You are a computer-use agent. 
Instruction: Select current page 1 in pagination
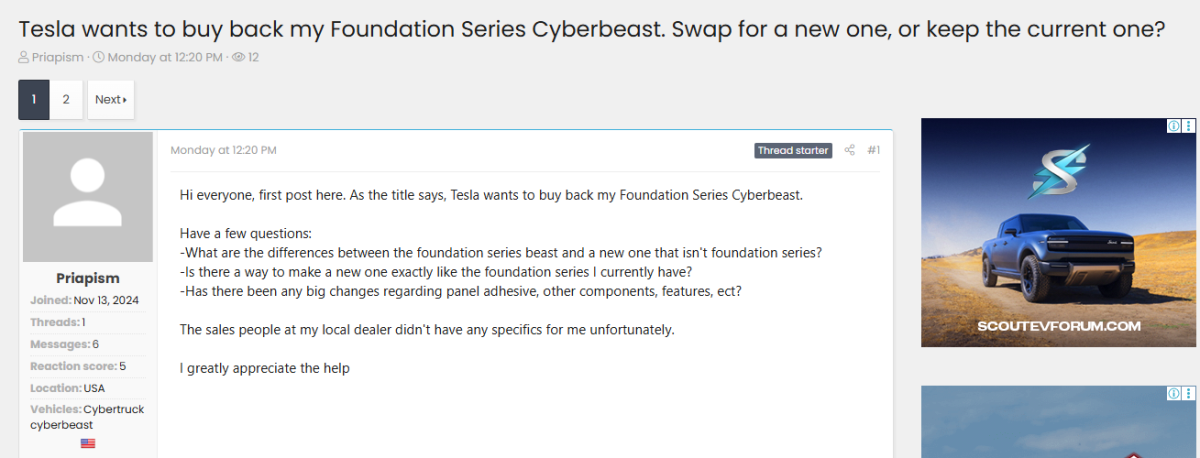[x=34, y=100]
